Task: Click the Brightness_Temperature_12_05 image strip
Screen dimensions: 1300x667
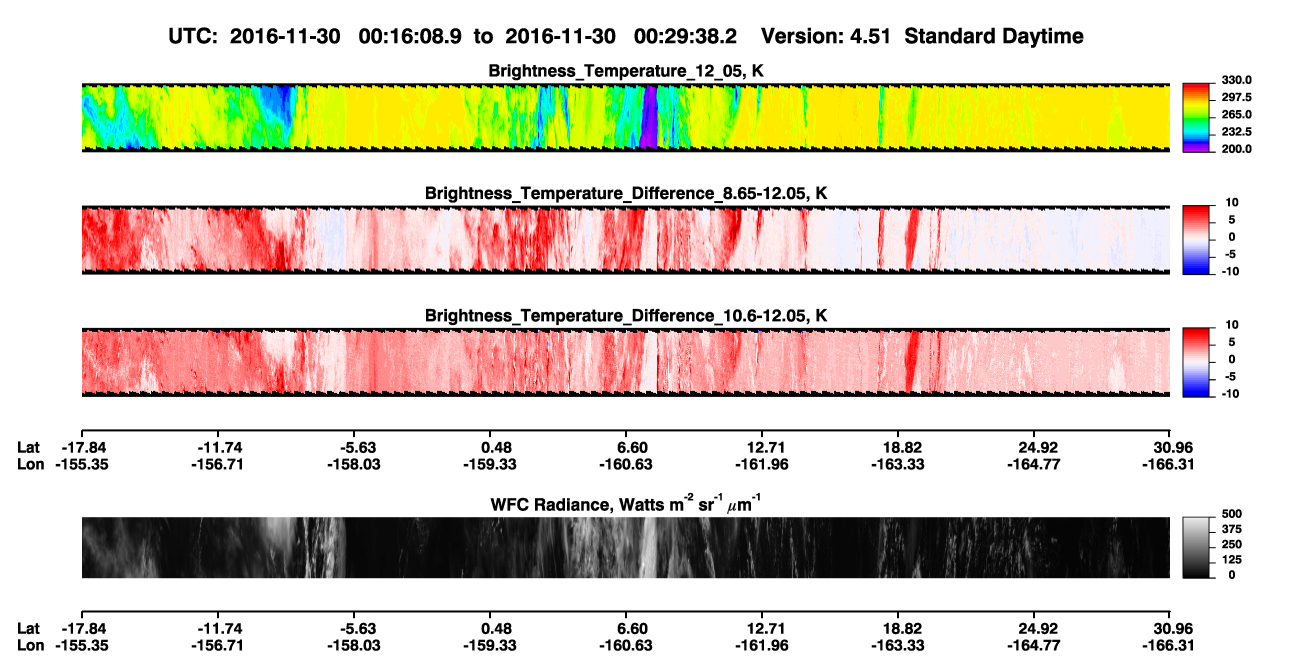Action: (626, 118)
